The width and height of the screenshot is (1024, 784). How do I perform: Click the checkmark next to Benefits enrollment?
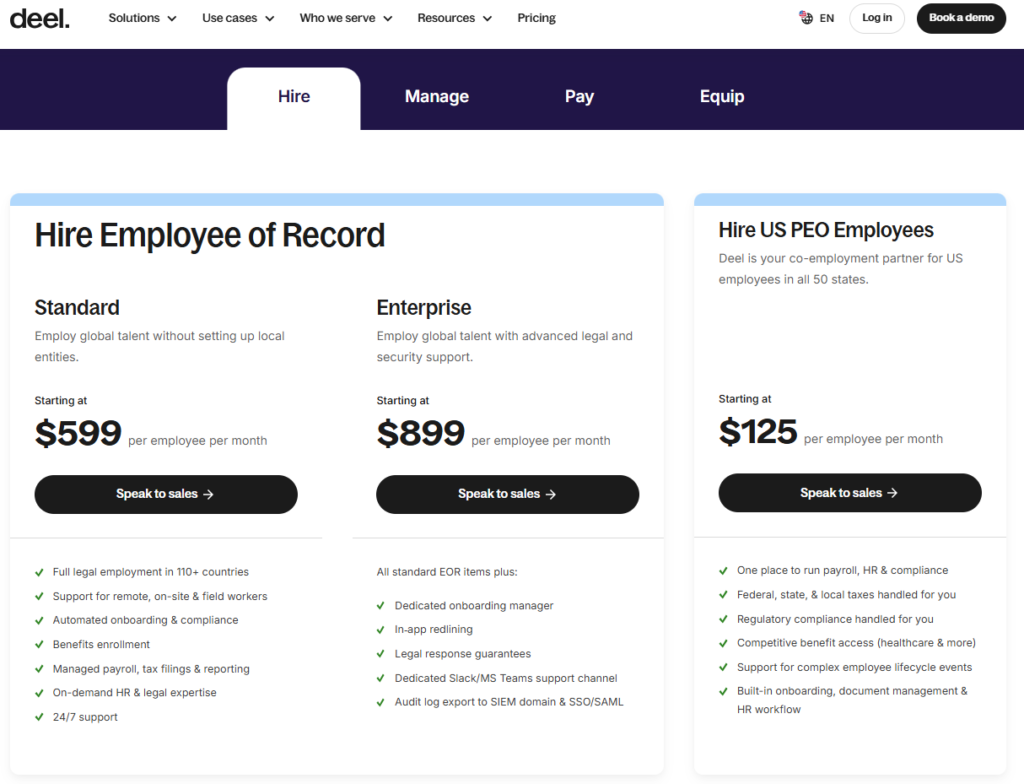40,645
